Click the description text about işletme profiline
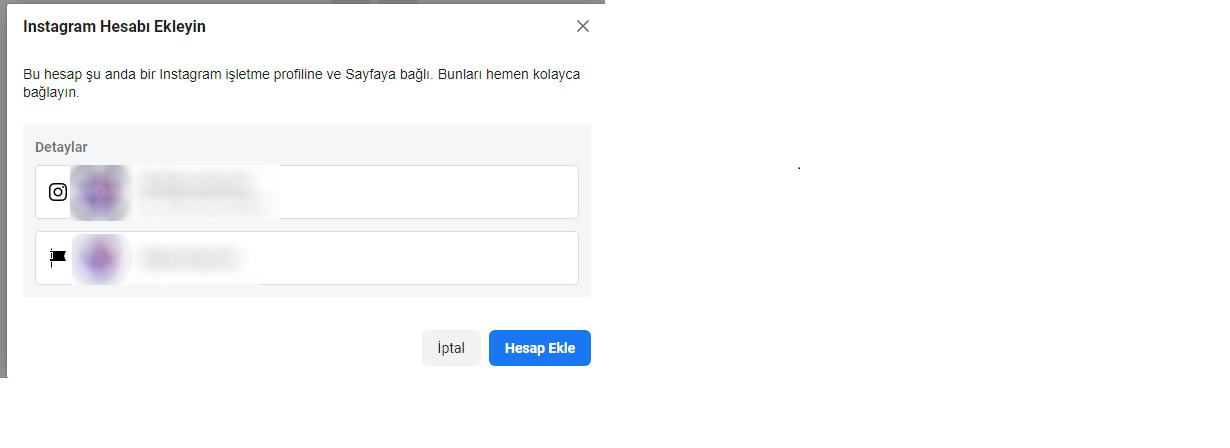The height and width of the screenshot is (448, 1230). click(301, 83)
